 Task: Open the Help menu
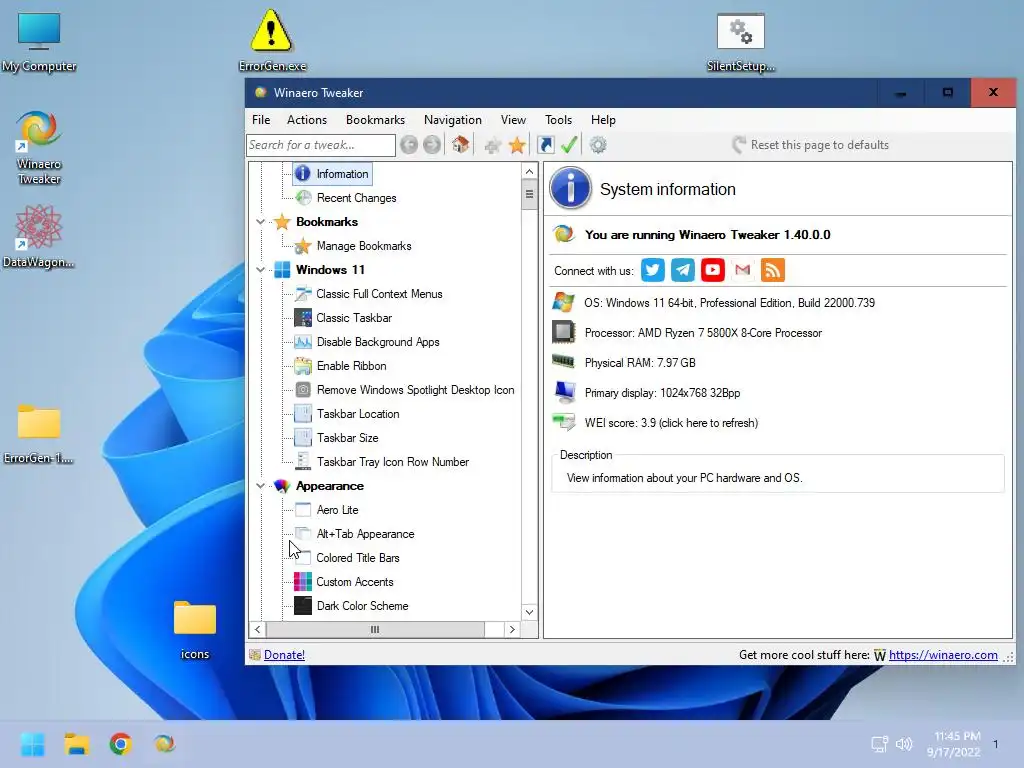tap(603, 120)
